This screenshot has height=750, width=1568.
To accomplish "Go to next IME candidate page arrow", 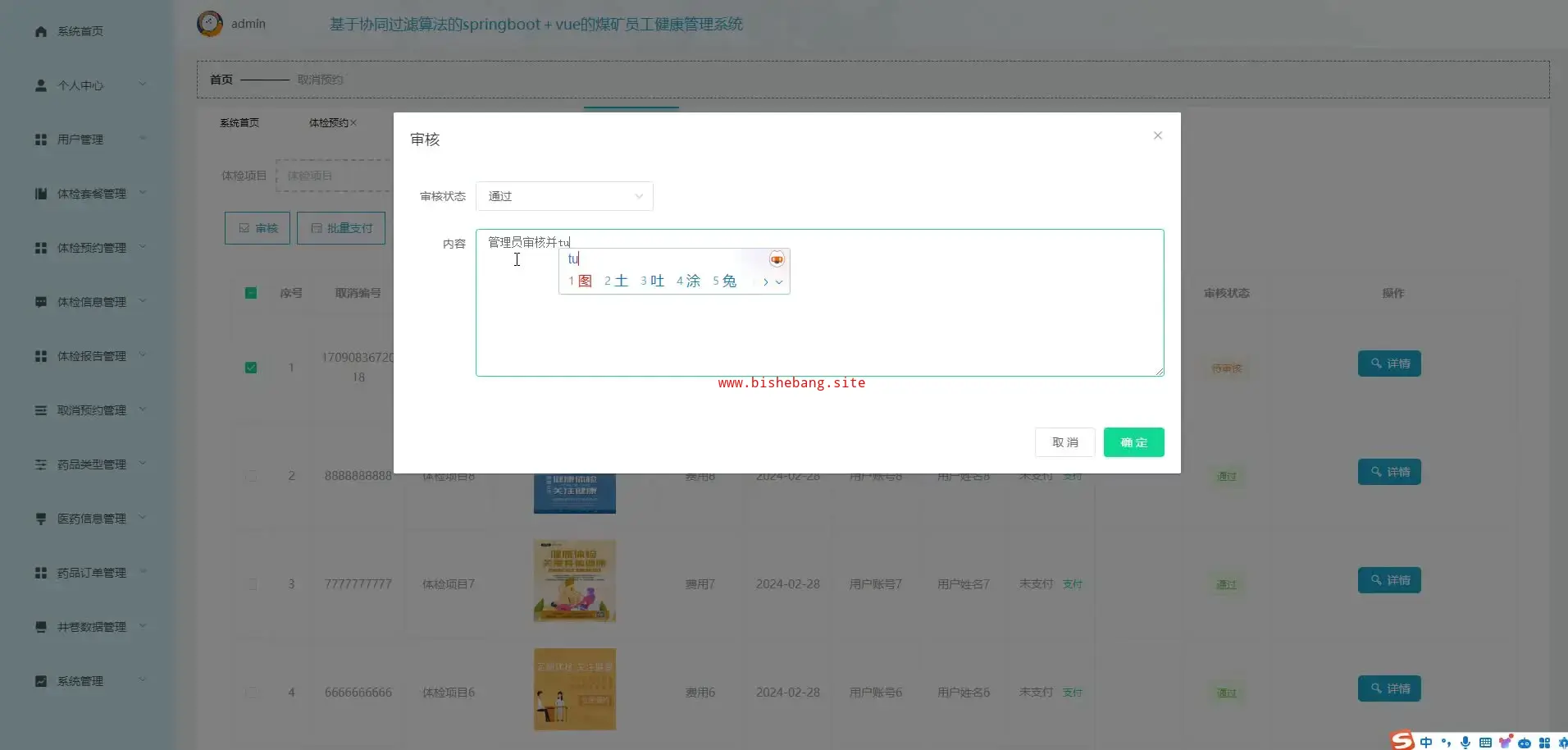I will tap(765, 282).
